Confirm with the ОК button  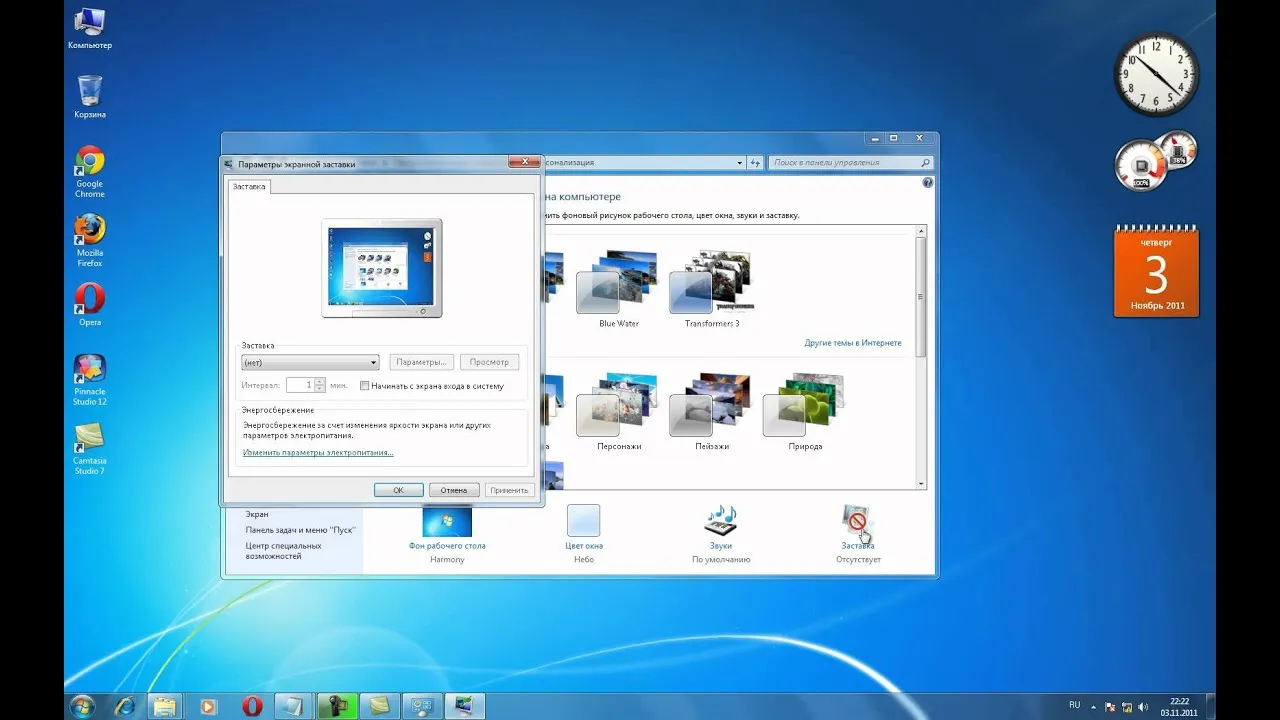pyautogui.click(x=398, y=490)
